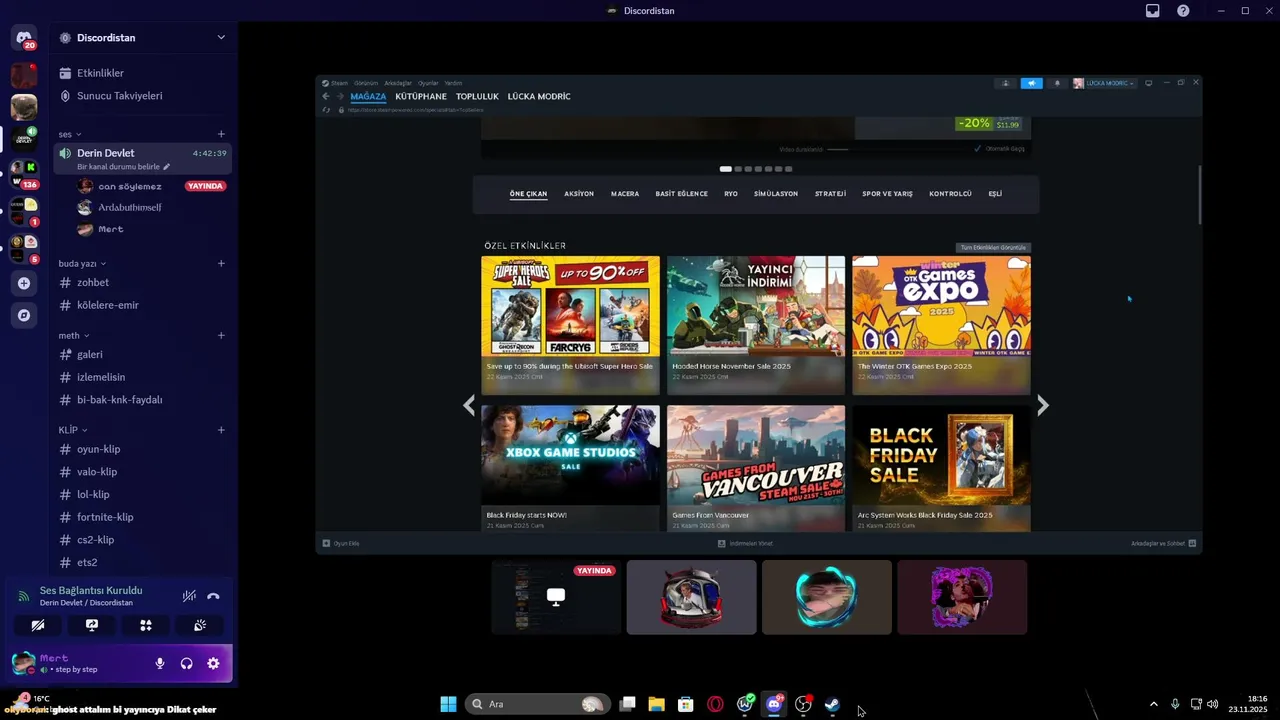1280x720 pixels.
Task: Collapse the buda yazı category
Action: tap(82, 263)
